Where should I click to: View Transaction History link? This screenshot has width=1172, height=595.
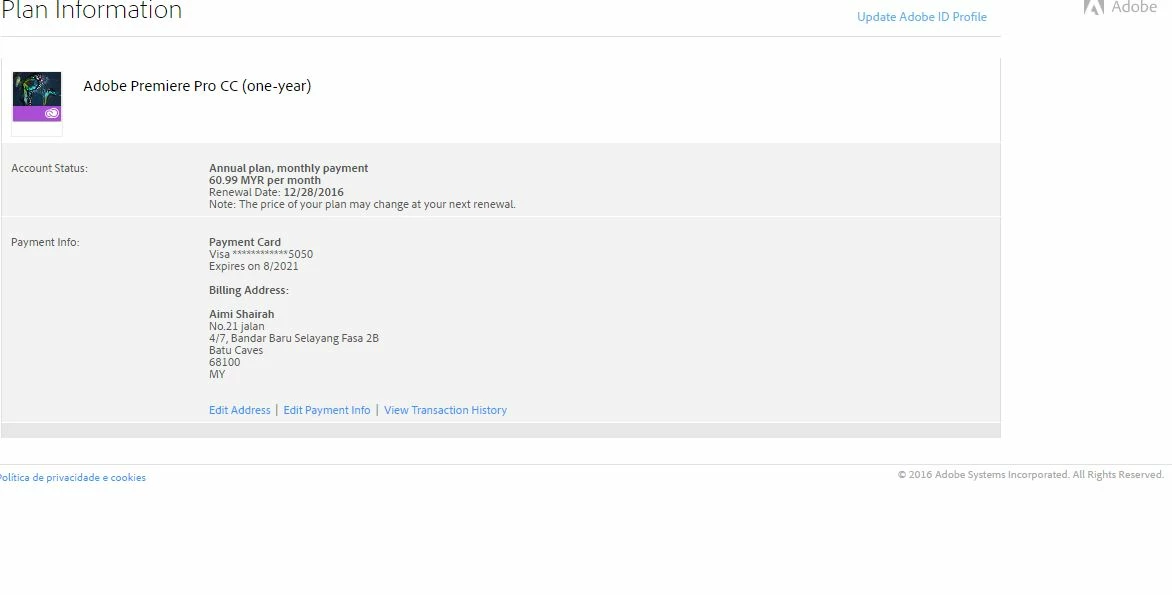(445, 410)
